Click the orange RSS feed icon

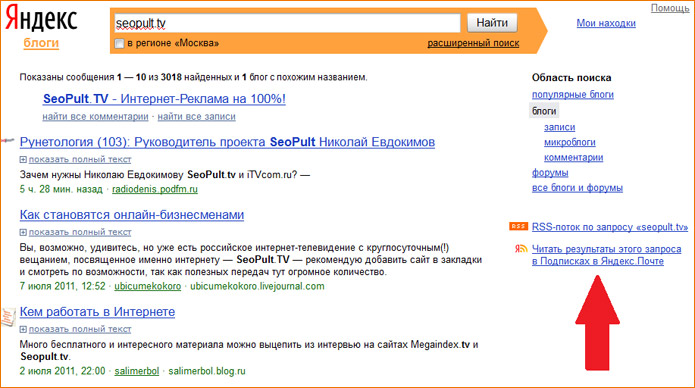tap(518, 227)
